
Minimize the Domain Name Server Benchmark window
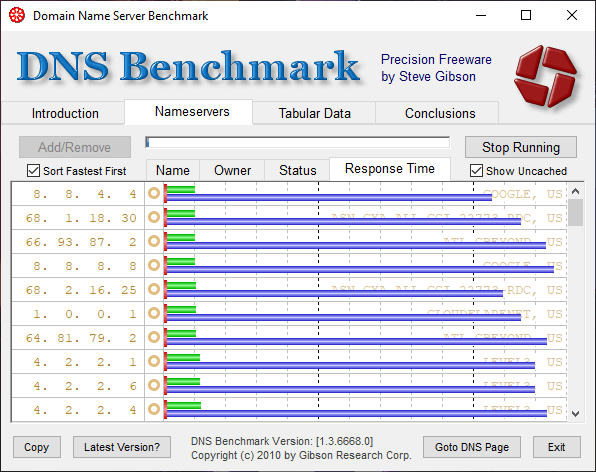coord(481,16)
